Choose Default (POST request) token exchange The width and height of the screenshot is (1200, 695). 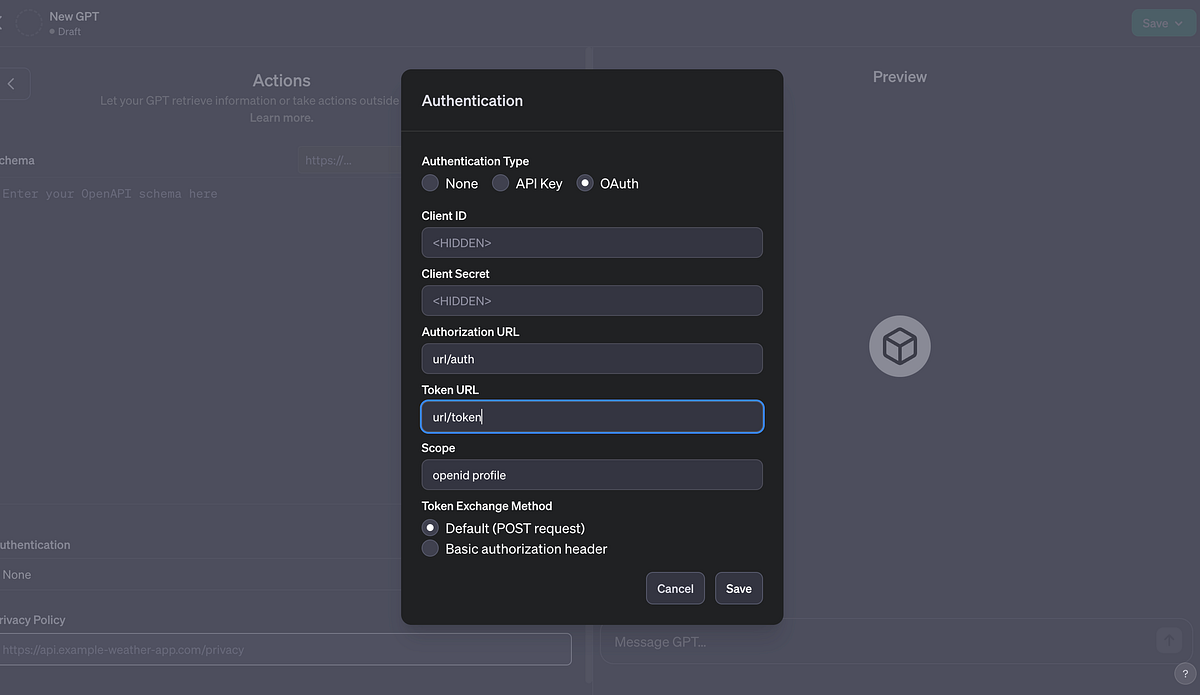[x=430, y=527]
